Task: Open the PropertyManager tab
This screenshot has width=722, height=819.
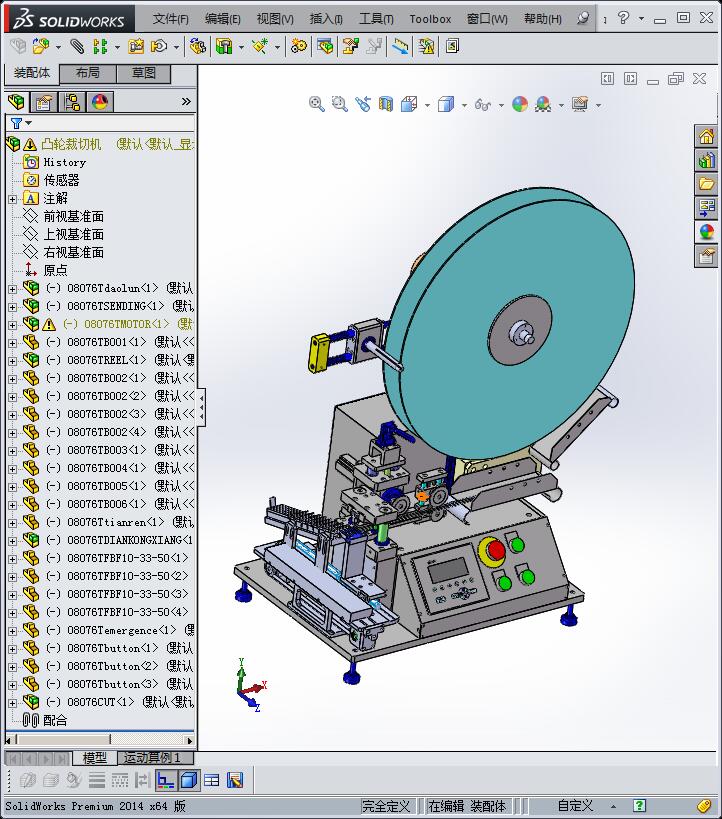Action: pyautogui.click(x=44, y=101)
